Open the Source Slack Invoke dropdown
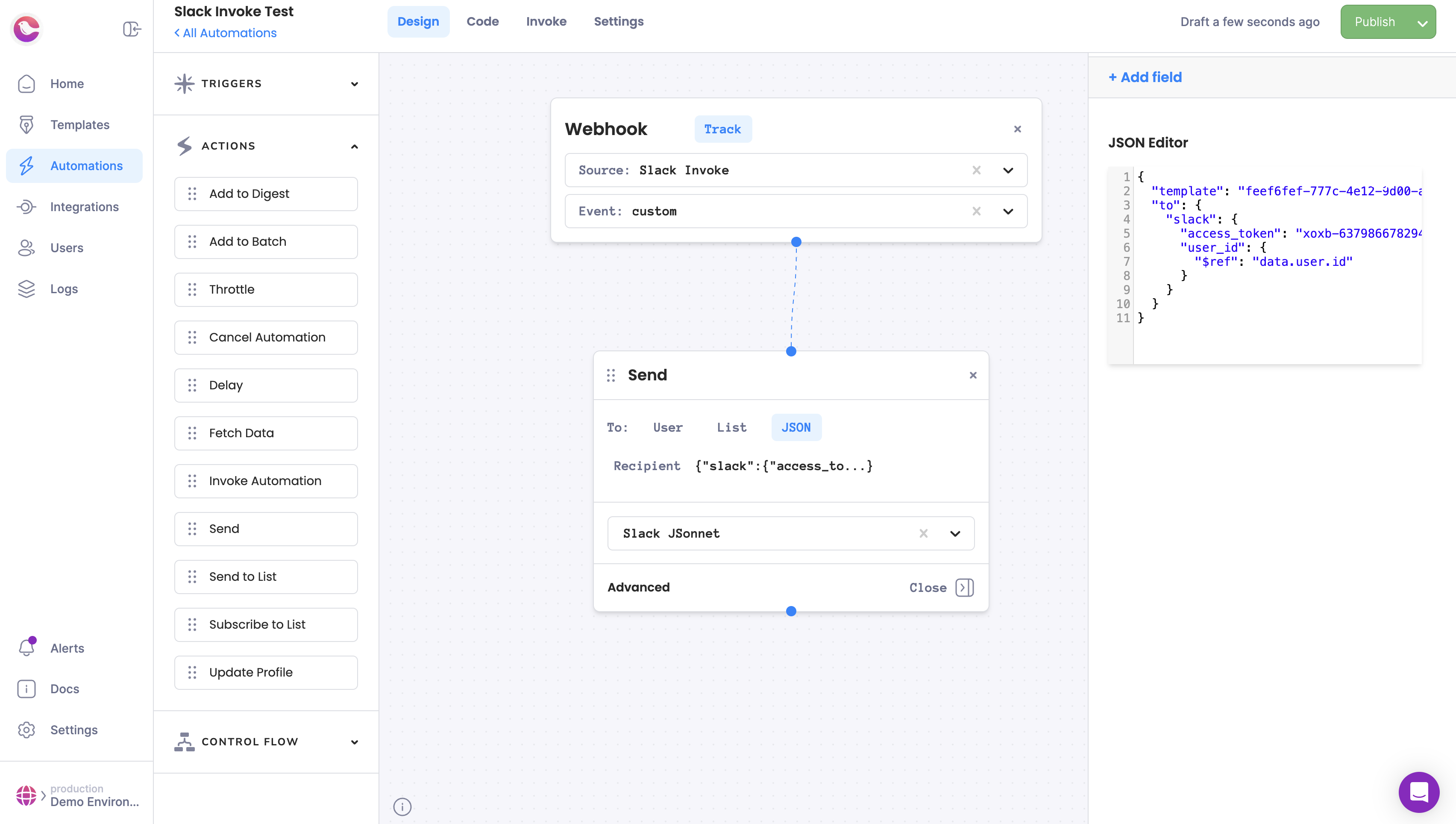Image resolution: width=1456 pixels, height=824 pixels. [x=1008, y=171]
